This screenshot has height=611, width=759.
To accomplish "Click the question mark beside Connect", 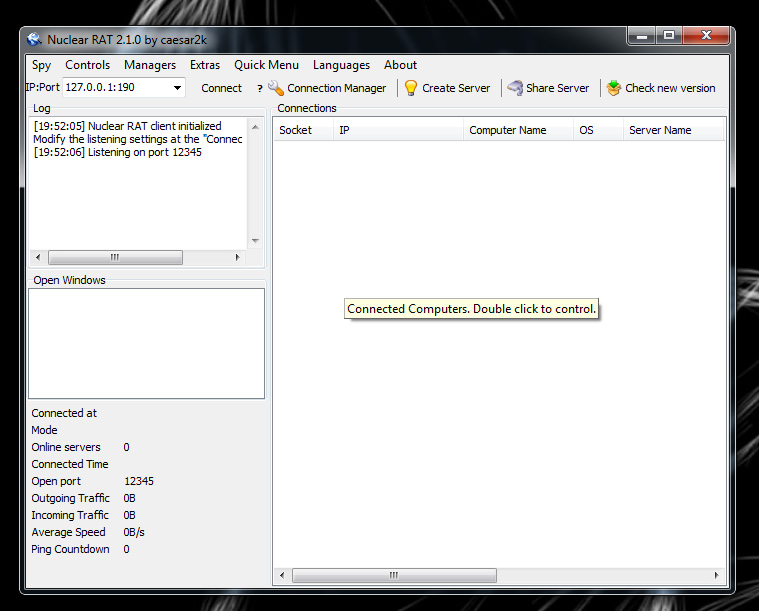I will pyautogui.click(x=260, y=88).
